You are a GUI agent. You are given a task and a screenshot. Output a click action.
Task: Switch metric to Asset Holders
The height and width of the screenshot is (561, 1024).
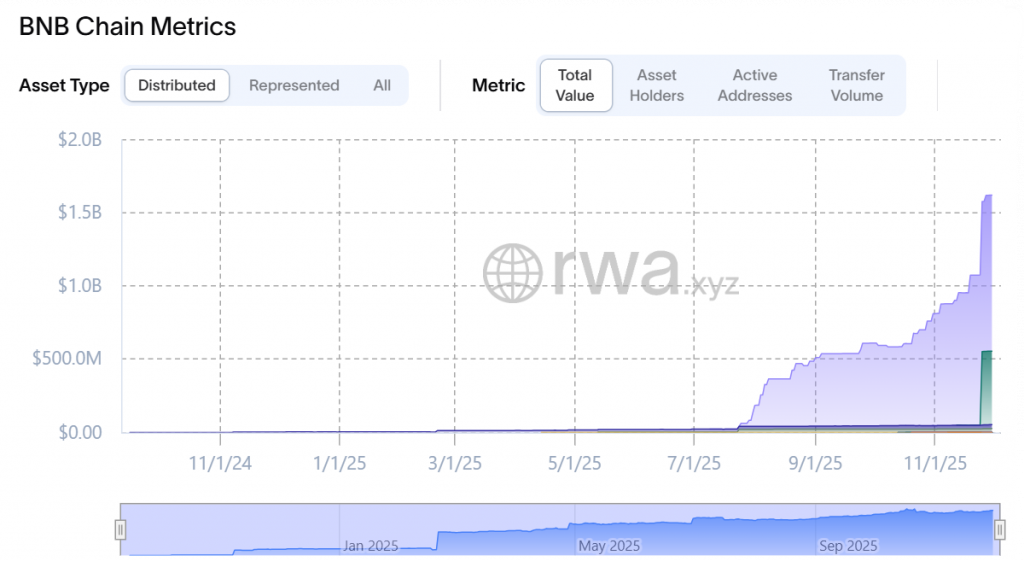pos(656,86)
